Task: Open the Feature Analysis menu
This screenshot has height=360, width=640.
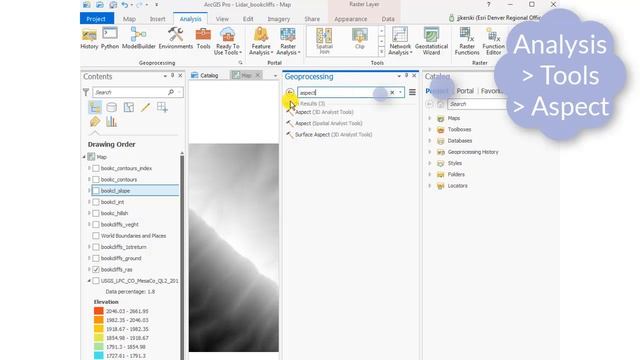Action: click(x=261, y=41)
